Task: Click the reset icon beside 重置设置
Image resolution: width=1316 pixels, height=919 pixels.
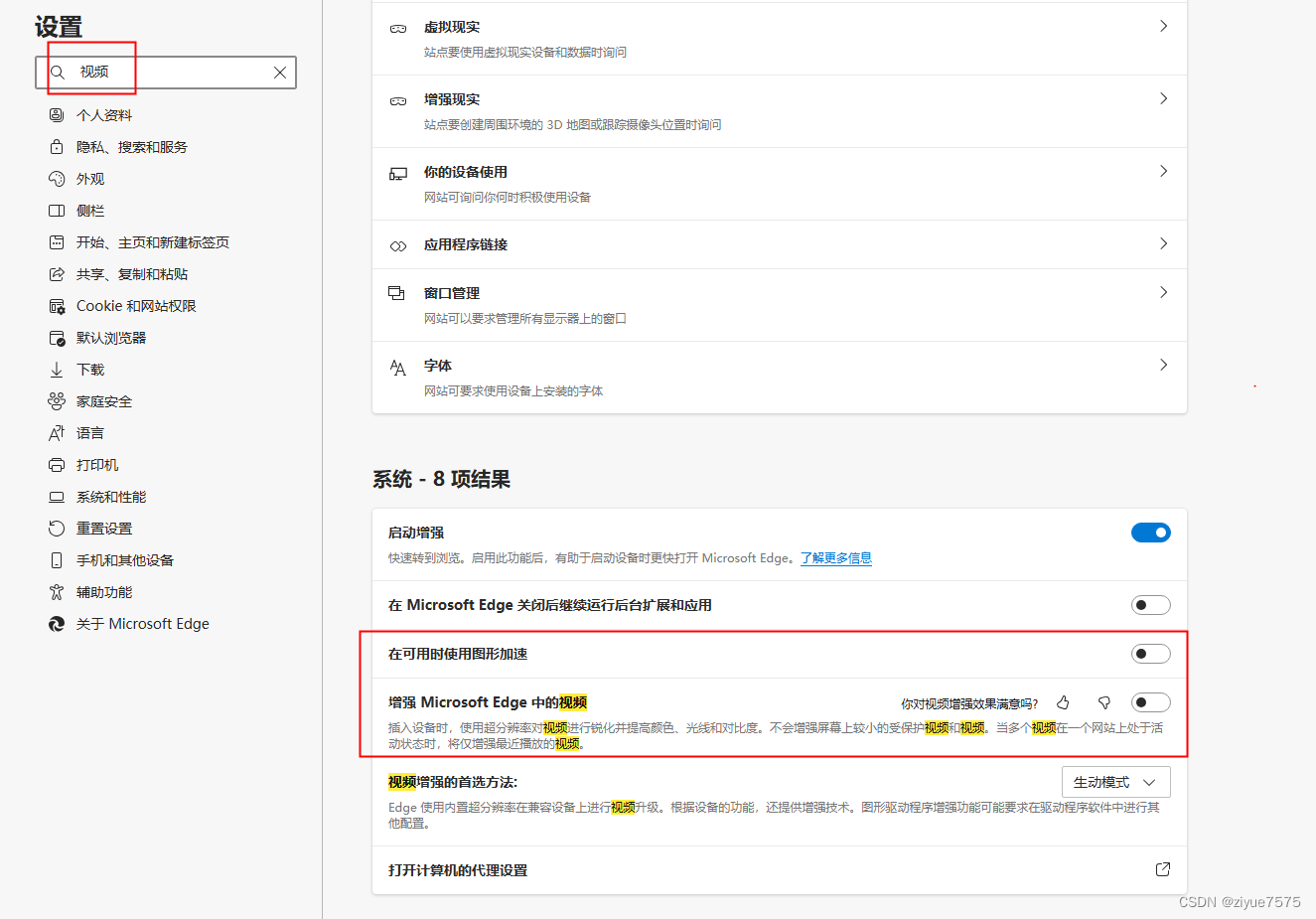Action: click(57, 529)
